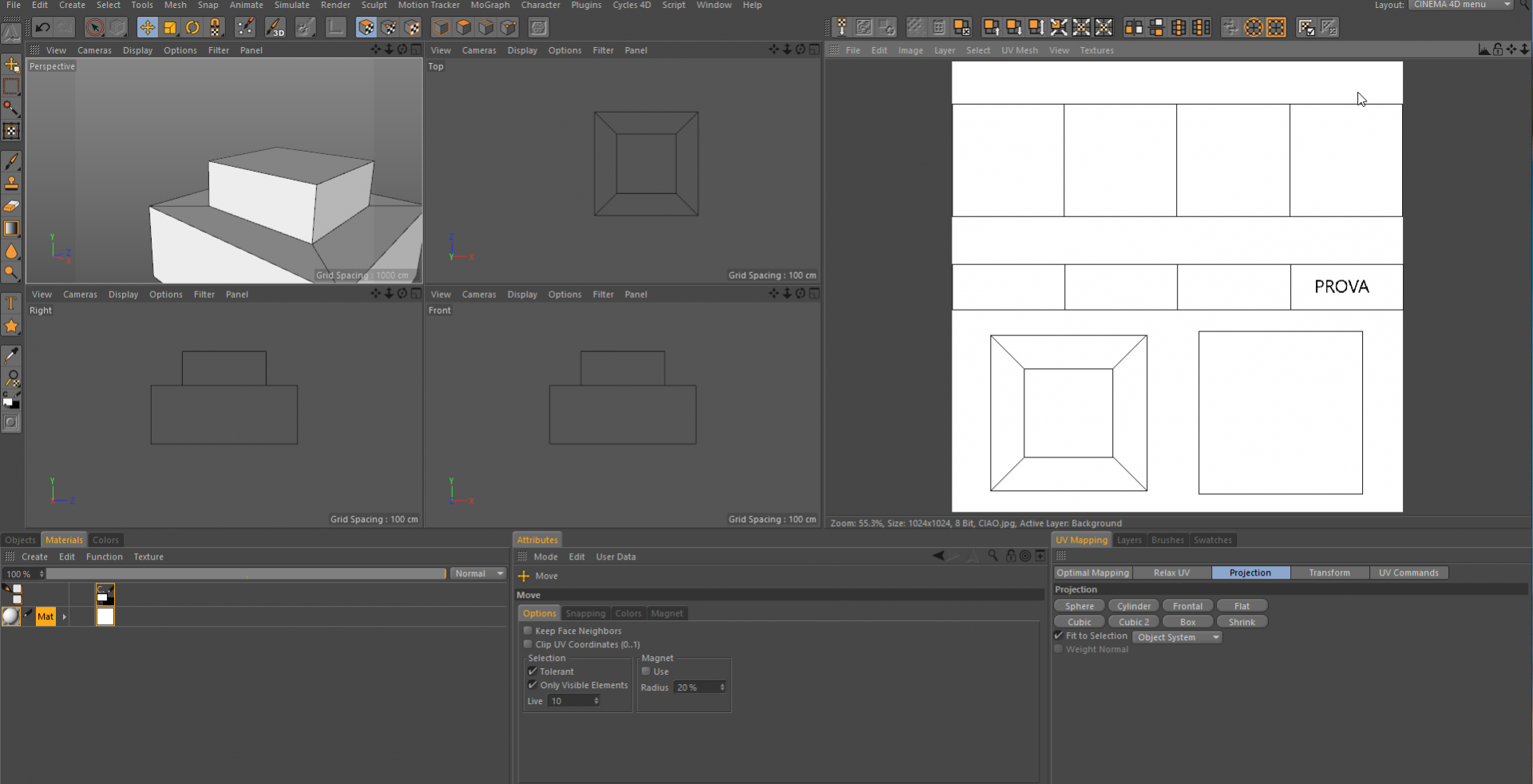Screen dimensions: 1533x784
Task: Open the Normal blend mode dropdown
Action: 478,573
